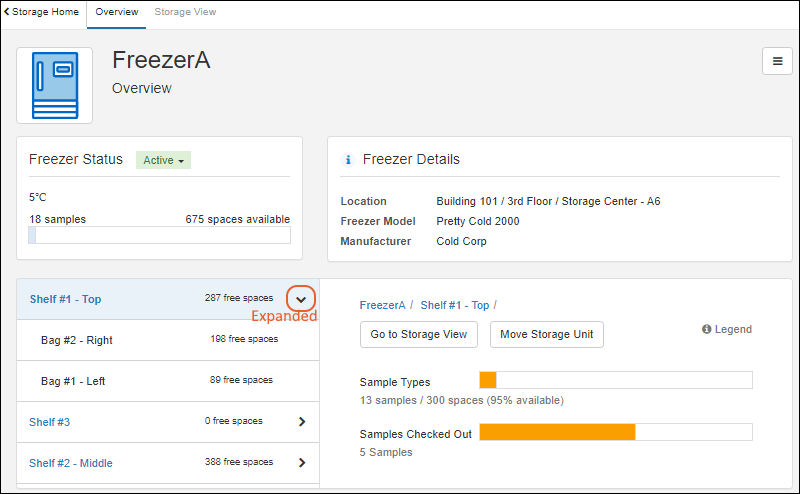This screenshot has height=494, width=800.
Task: Go back to Storage Home
Action: 43,12
